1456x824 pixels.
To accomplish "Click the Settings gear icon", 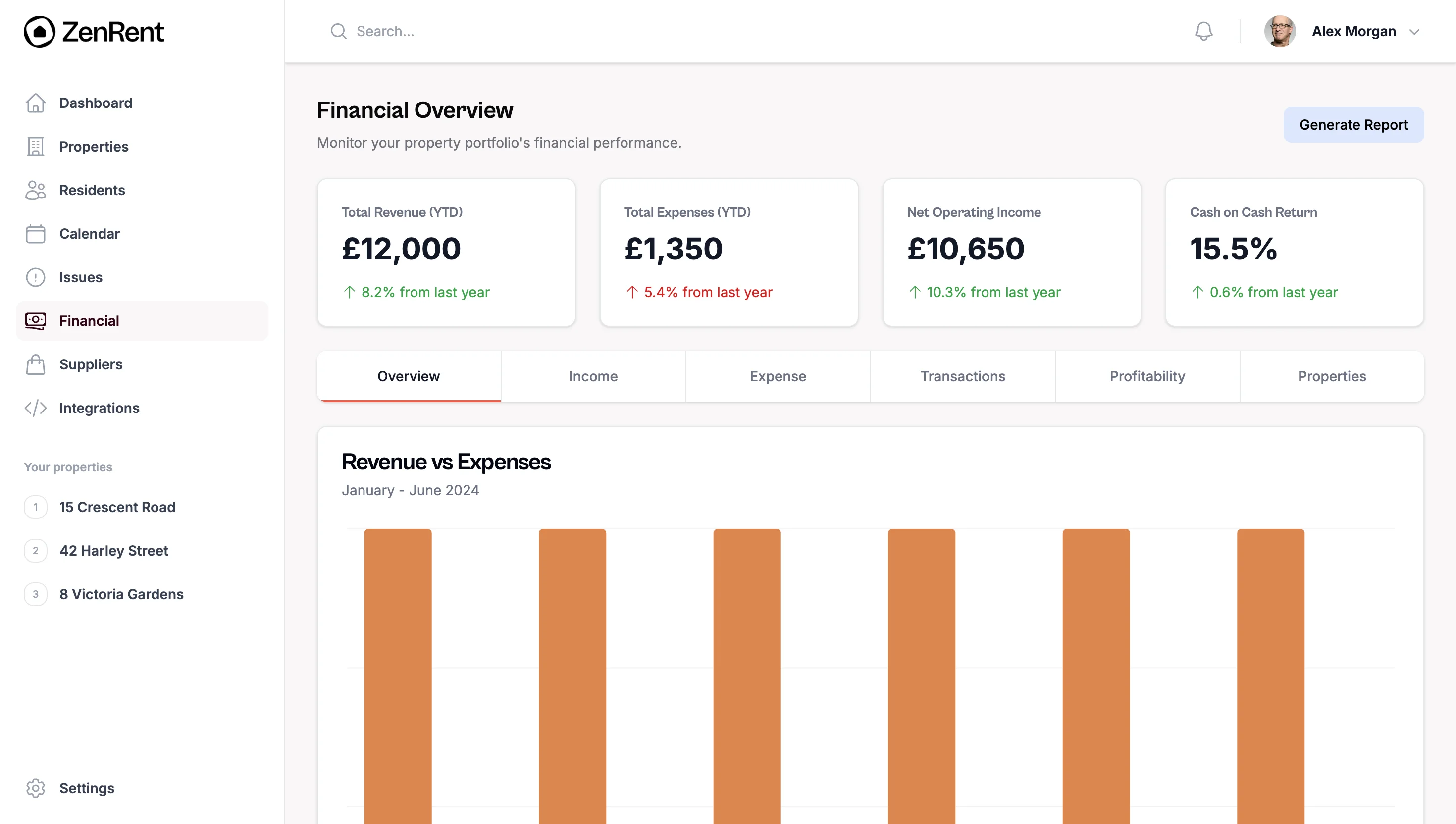I will pos(35,788).
